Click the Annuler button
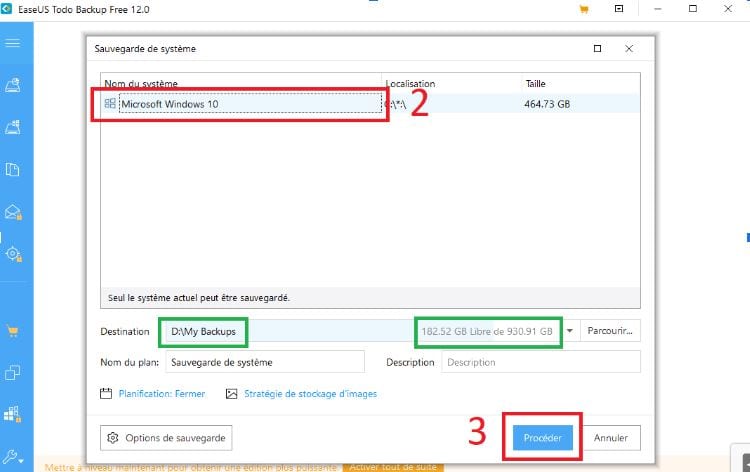This screenshot has height=472, width=750. point(611,438)
